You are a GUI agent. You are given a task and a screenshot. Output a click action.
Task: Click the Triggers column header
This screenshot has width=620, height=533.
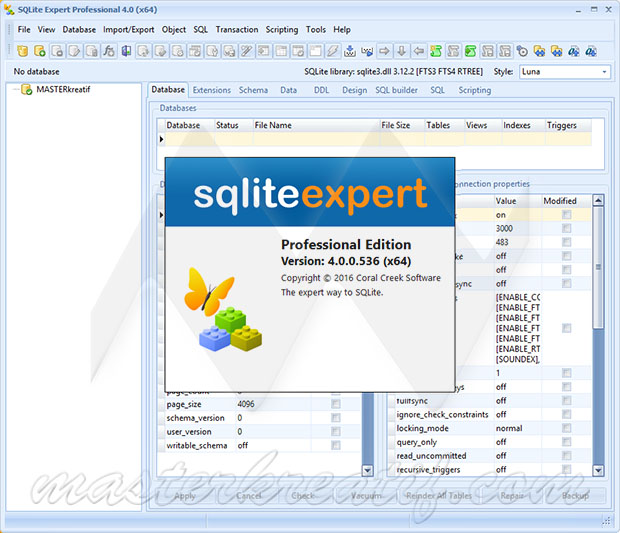pyautogui.click(x=568, y=125)
